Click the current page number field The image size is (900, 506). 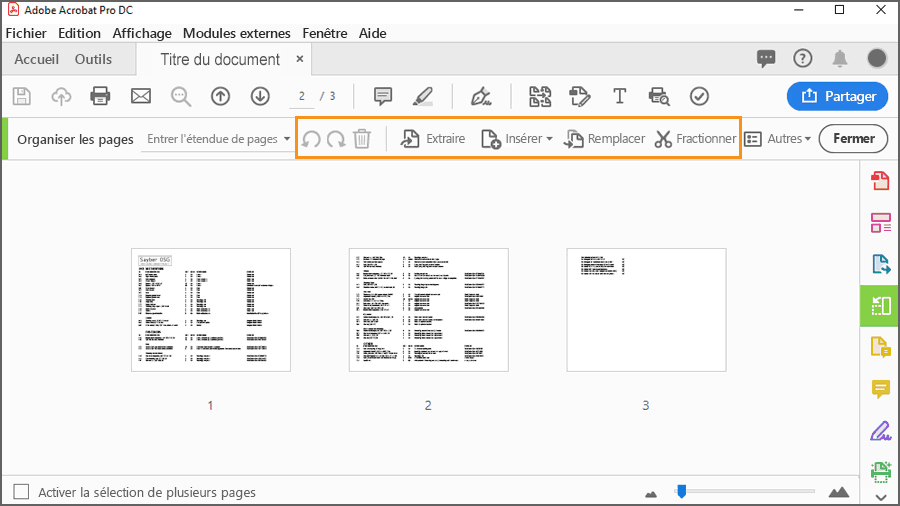click(x=301, y=96)
